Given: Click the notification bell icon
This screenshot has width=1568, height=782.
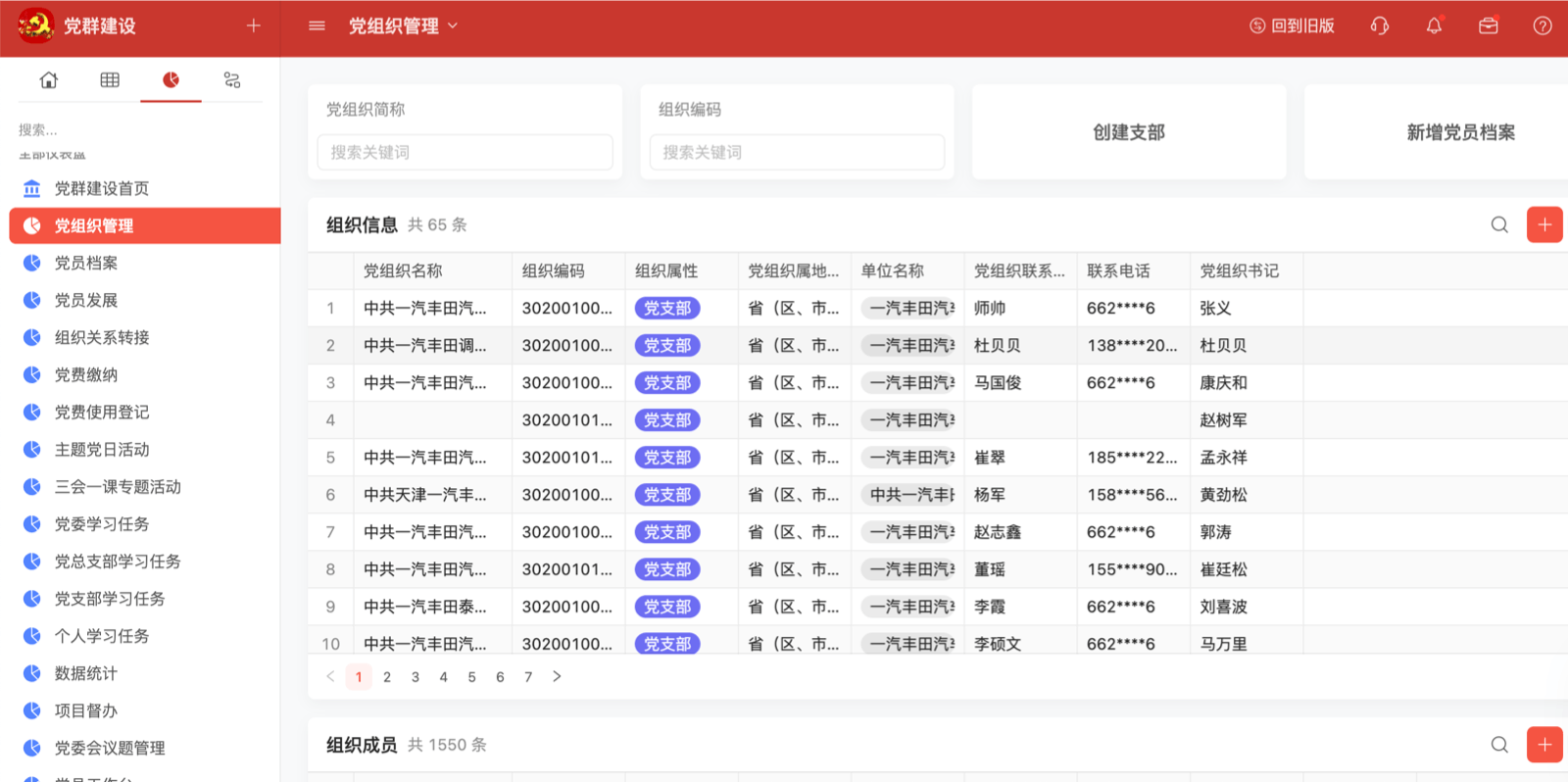Looking at the screenshot, I should pos(1434,26).
